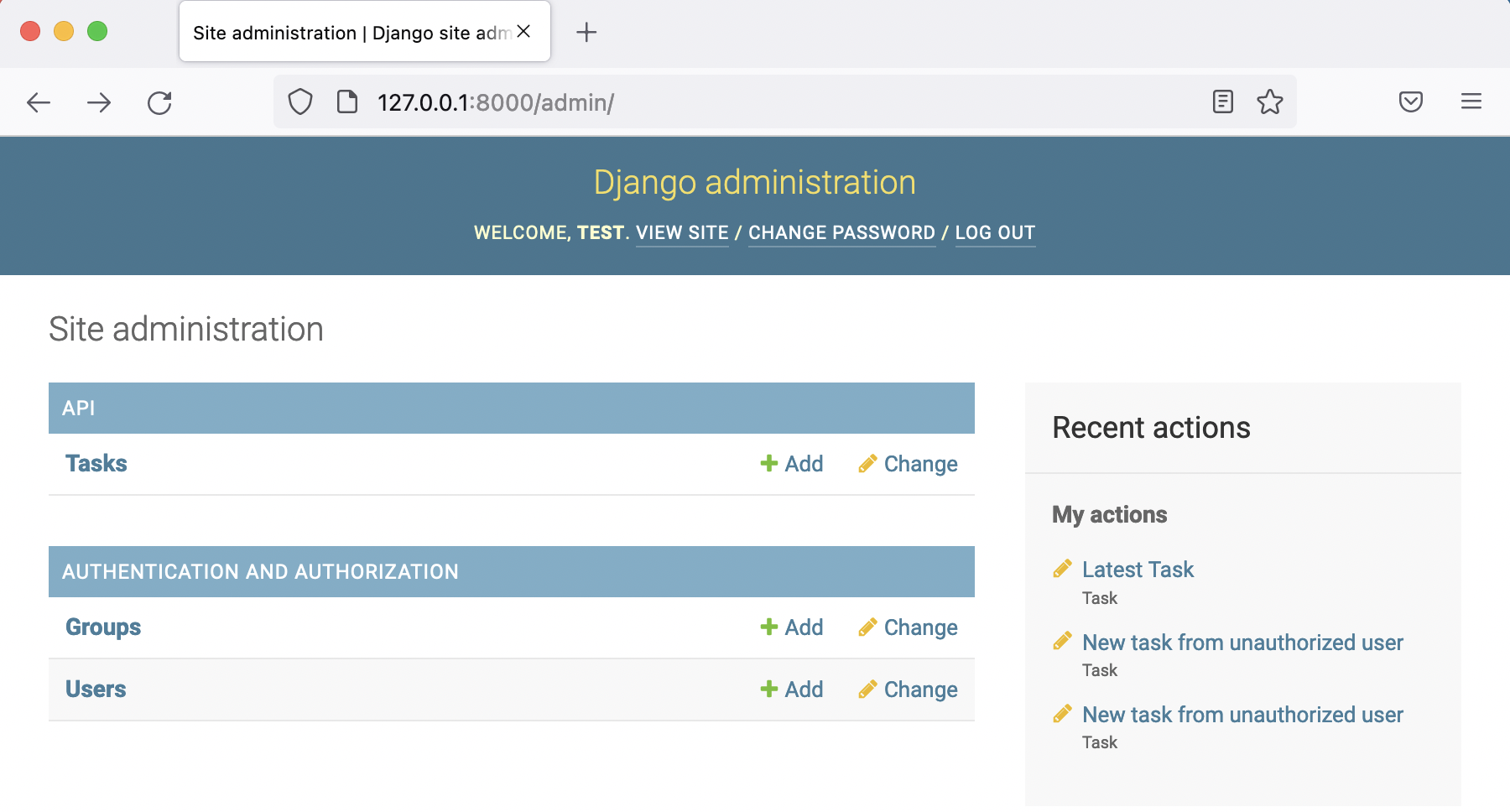Click the green plus icon in Groups row
The width and height of the screenshot is (1510, 812).
click(x=768, y=627)
